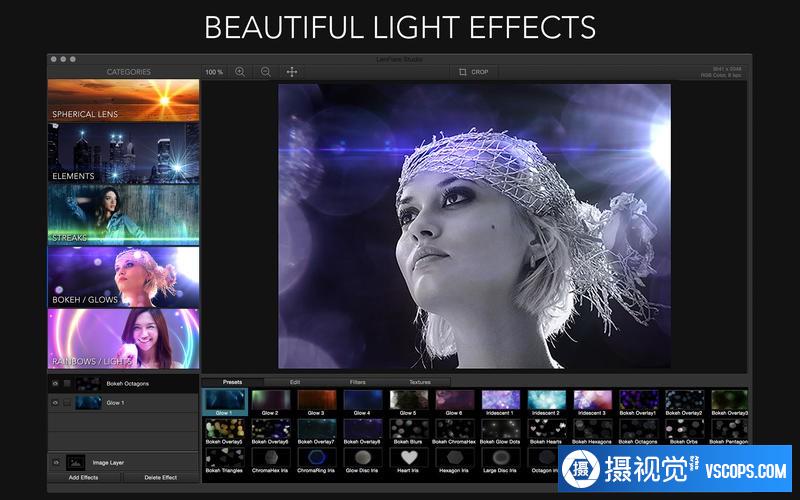Select the Bokeh Blurs preset
800x500 pixels.
[408, 431]
